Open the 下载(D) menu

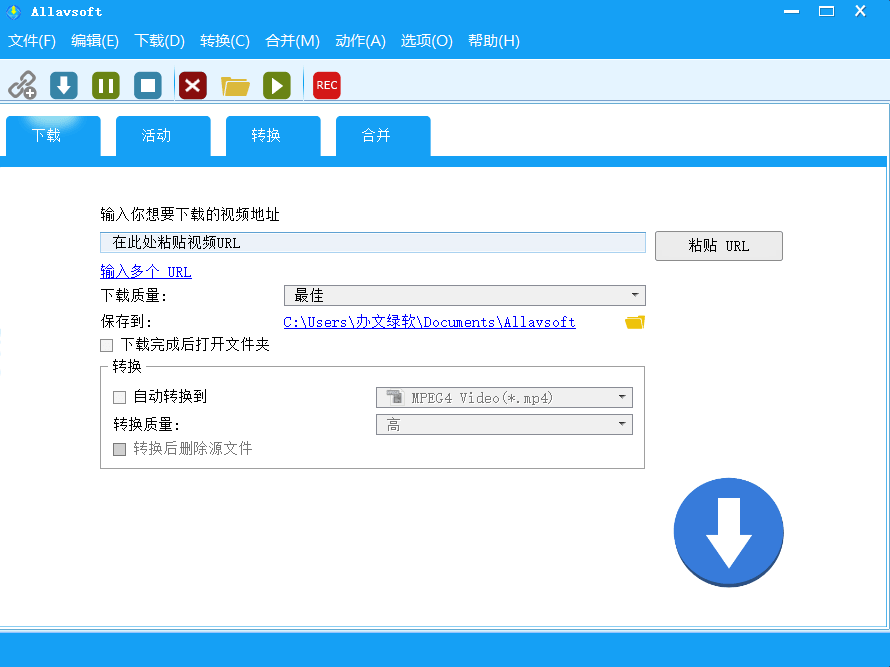159,41
